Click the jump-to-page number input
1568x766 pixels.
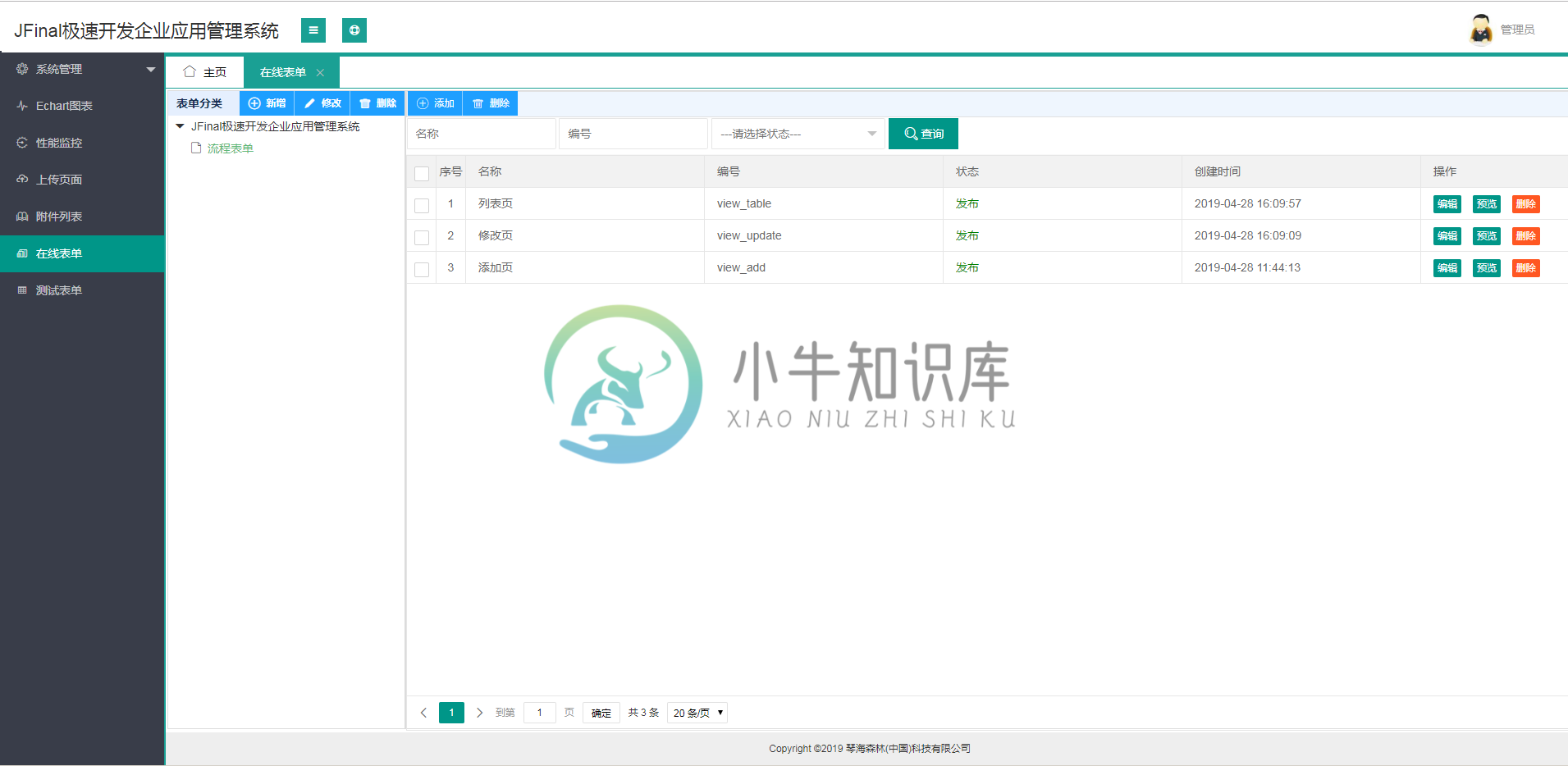[x=540, y=713]
